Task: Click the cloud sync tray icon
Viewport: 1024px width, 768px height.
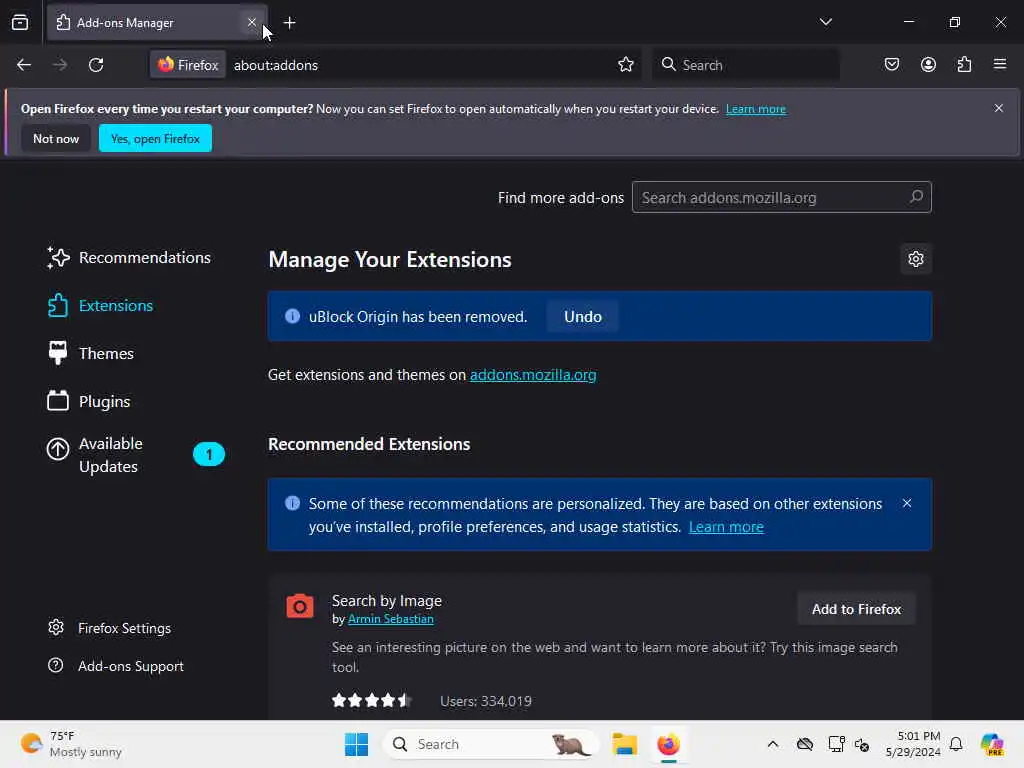Action: (805, 744)
